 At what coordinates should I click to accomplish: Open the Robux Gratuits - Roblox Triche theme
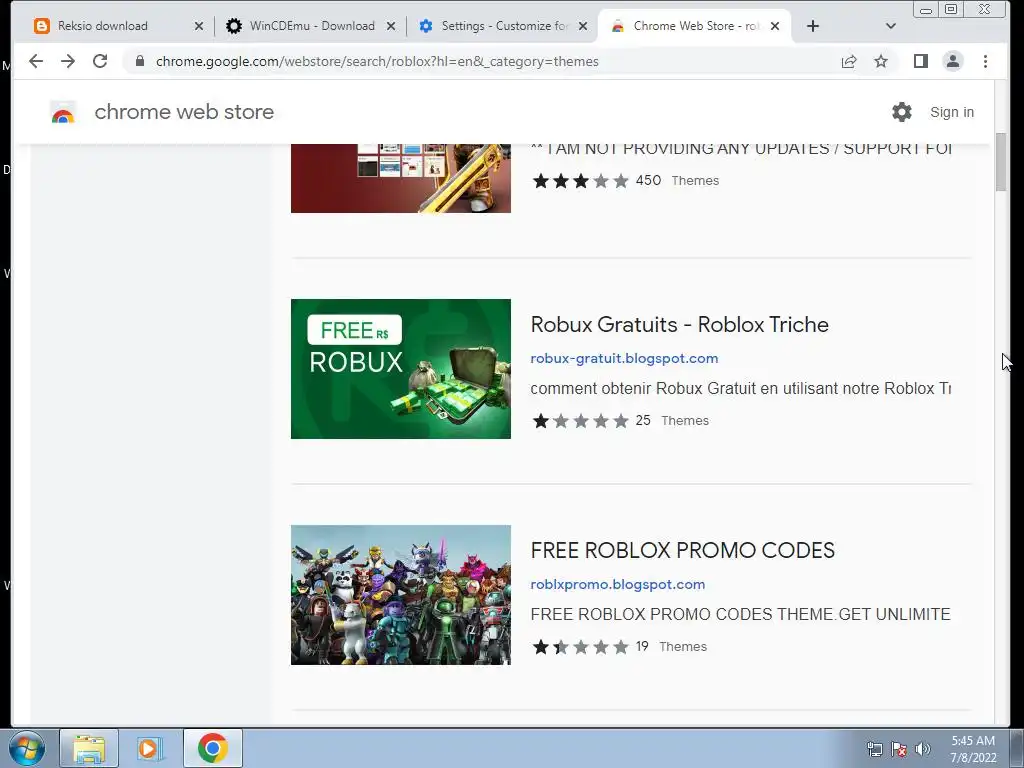tap(679, 325)
